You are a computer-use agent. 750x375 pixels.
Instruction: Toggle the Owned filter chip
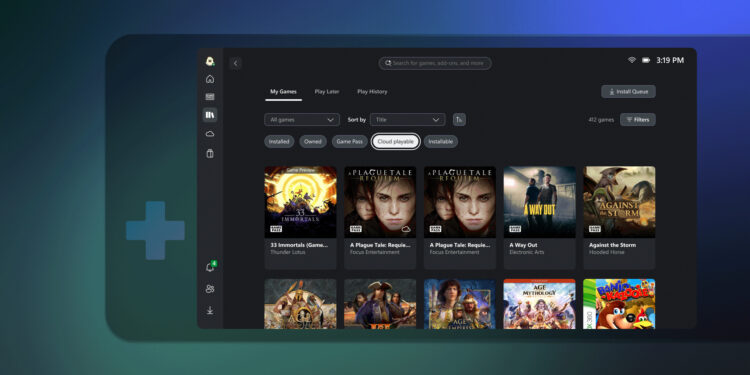[313, 142]
